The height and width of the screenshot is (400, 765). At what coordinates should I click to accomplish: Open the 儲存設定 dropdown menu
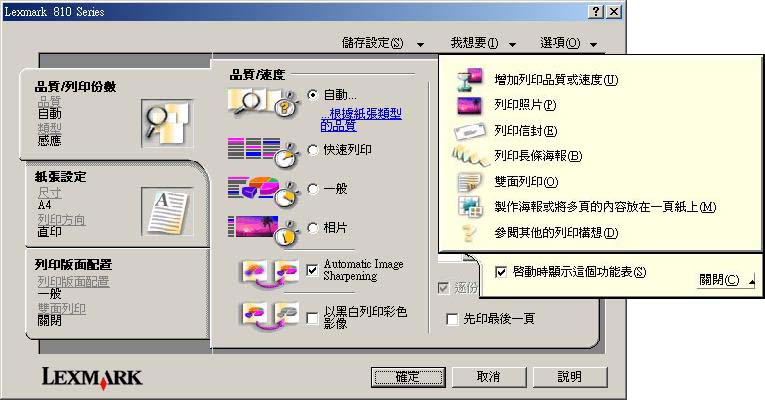pos(382,43)
